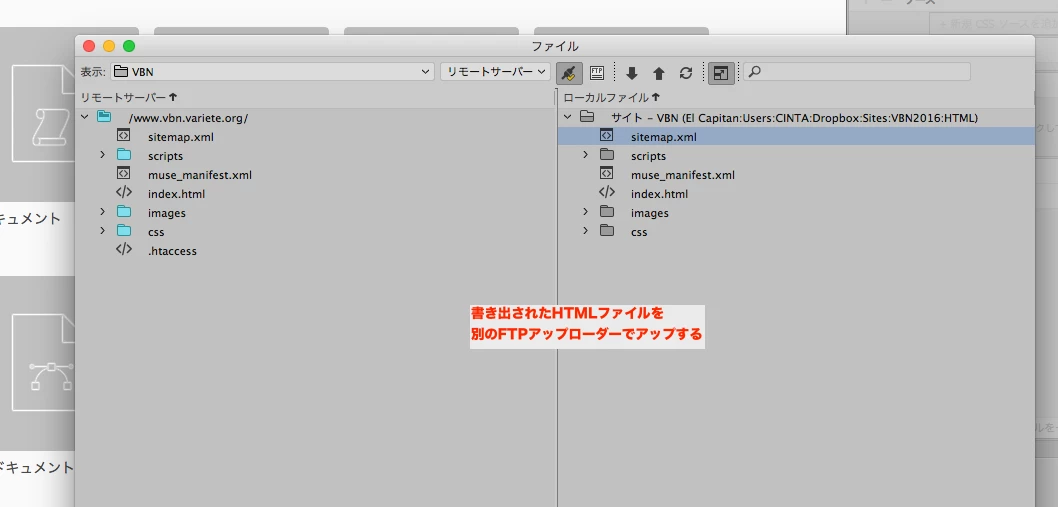The width and height of the screenshot is (1058, 507).
Task: Select remote index.html code icon
Action: [x=123, y=192]
